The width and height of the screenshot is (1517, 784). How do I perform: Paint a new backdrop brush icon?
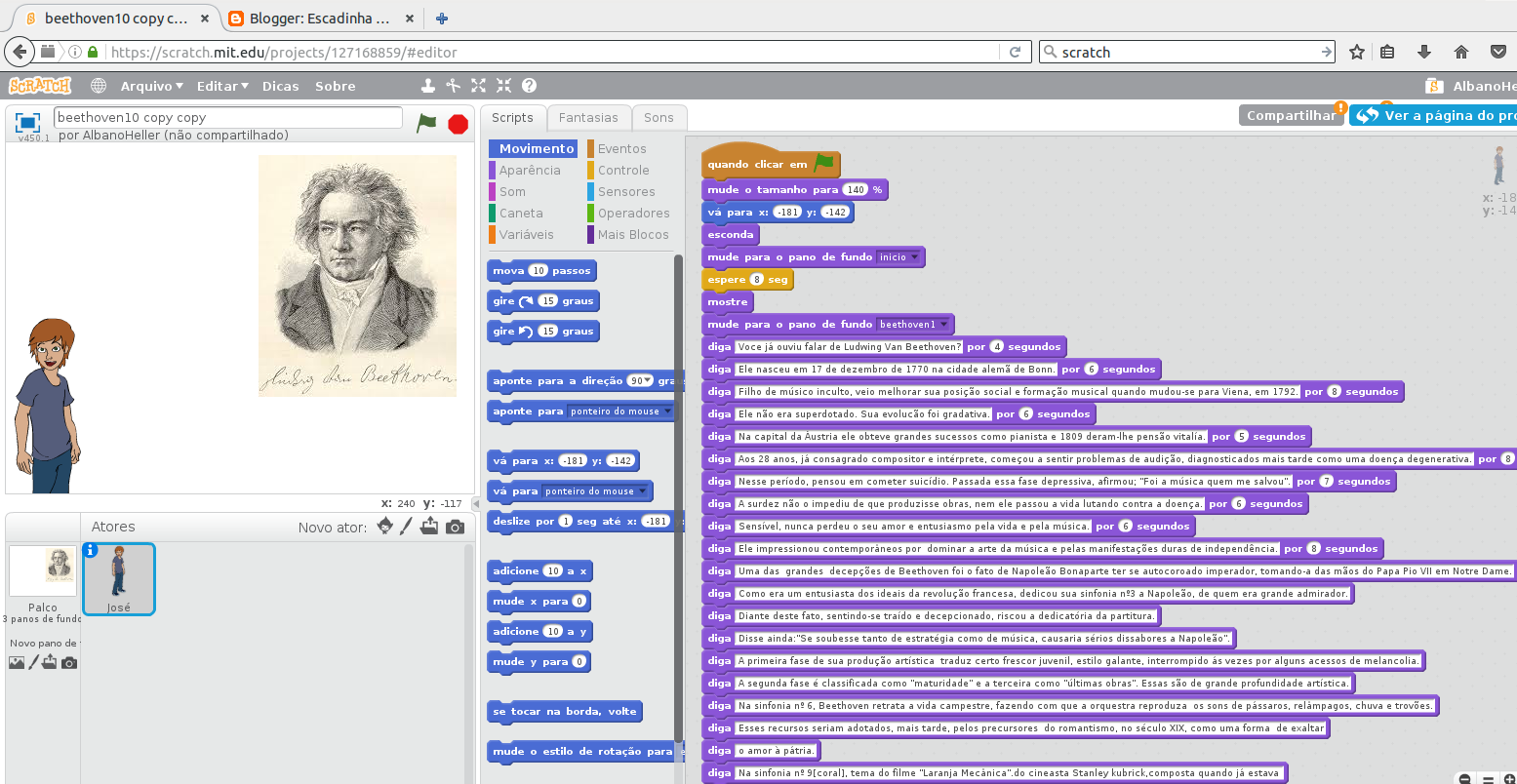tap(34, 663)
